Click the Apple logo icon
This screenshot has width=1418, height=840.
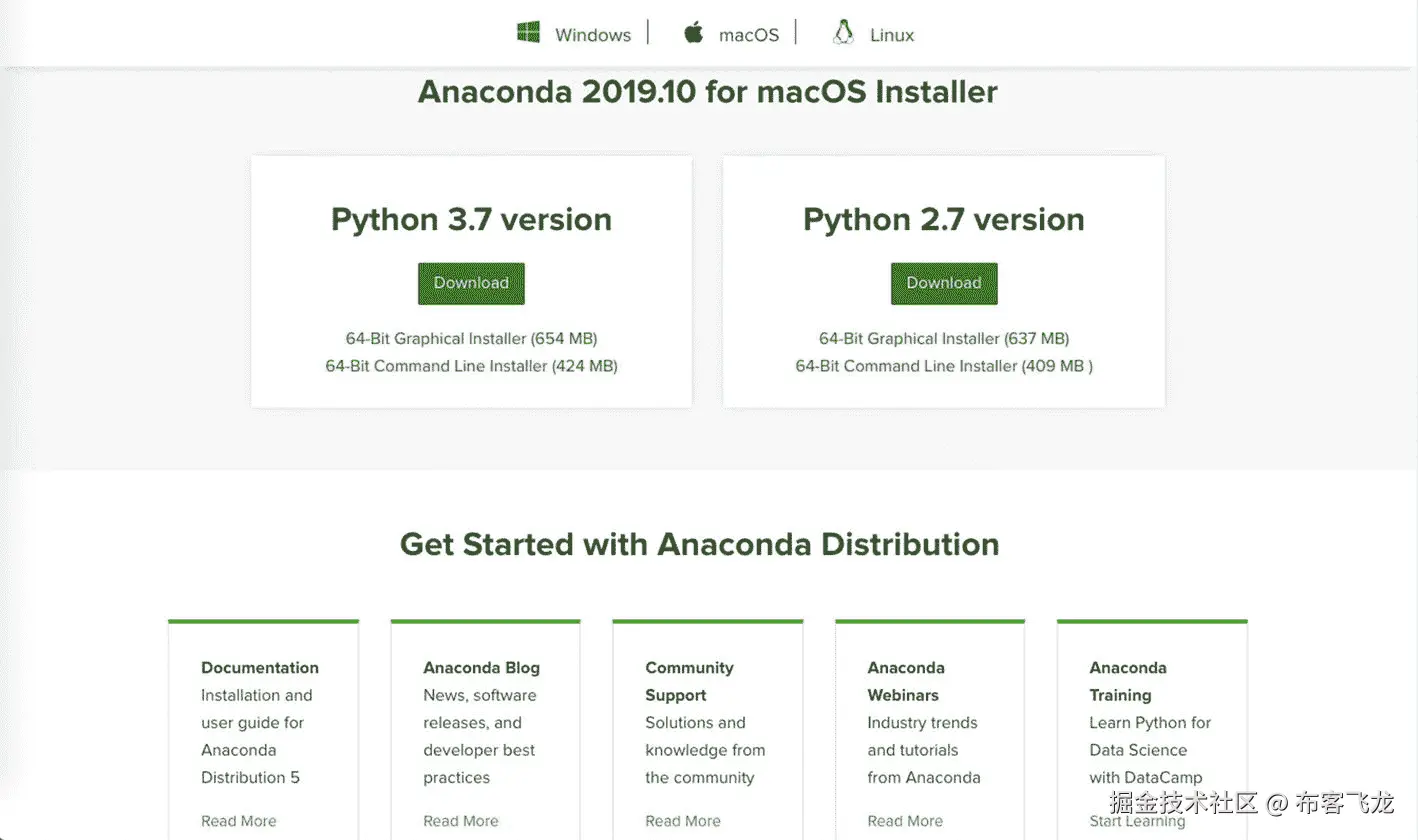pos(693,33)
